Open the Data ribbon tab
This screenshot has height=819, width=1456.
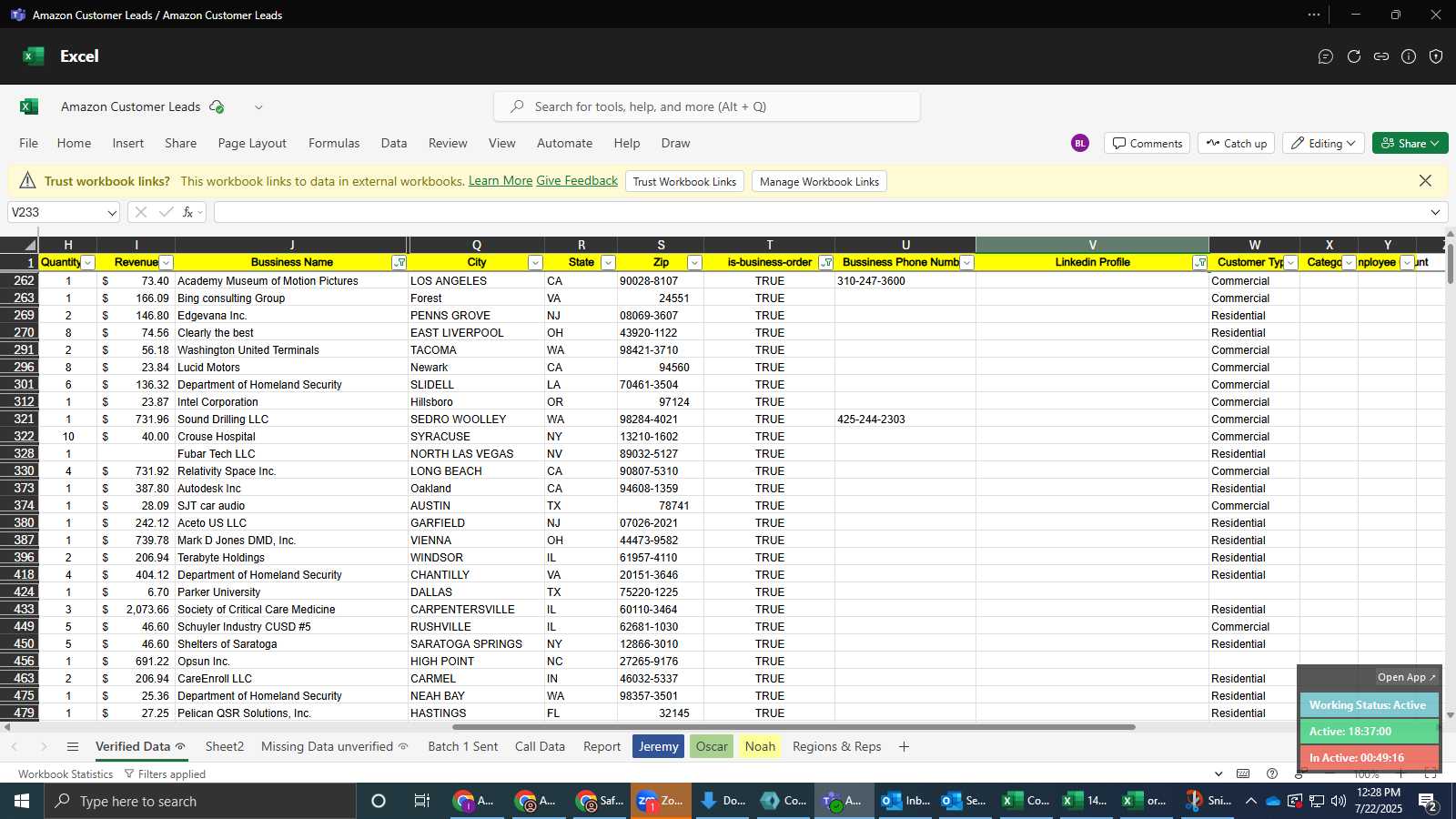[x=394, y=143]
